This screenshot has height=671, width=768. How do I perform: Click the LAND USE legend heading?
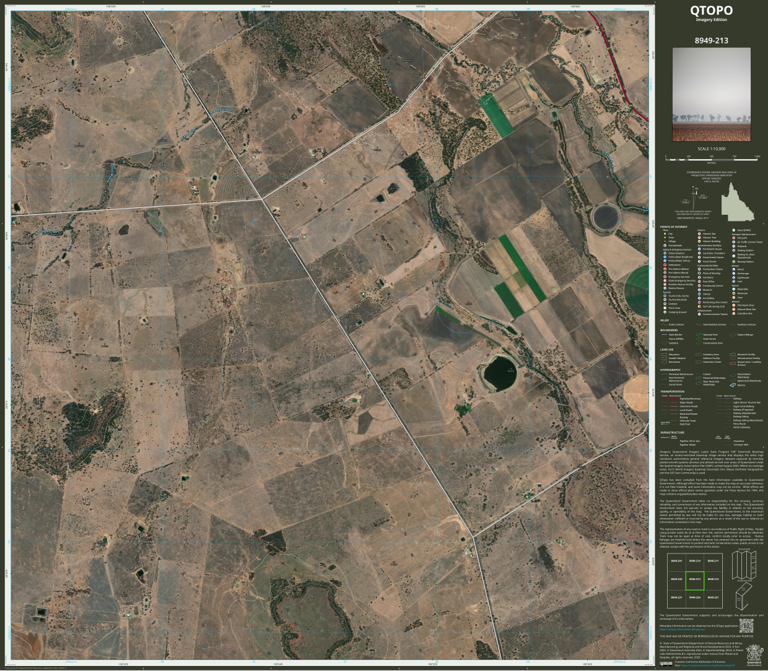pos(667,350)
